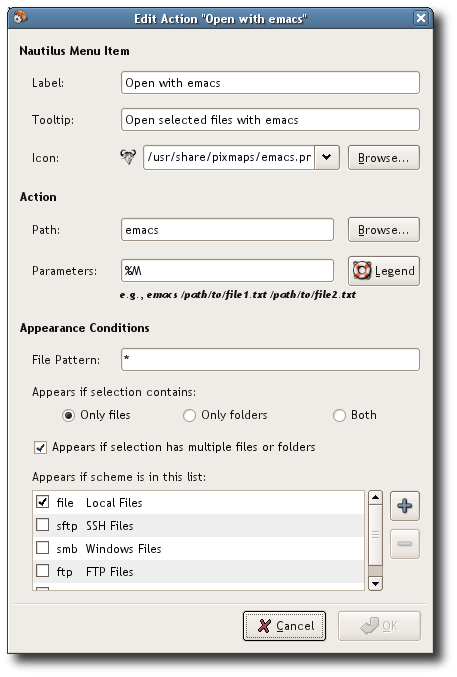
Task: Choose the Both radio option
Action: [339, 415]
